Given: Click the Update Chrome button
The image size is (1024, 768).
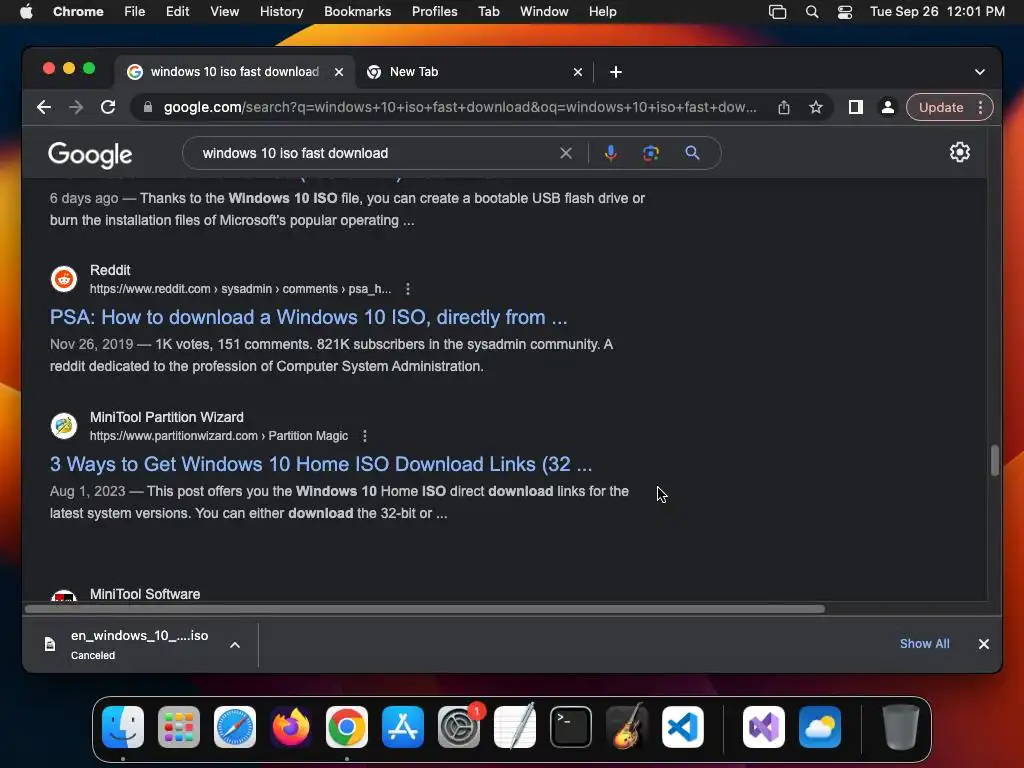Looking at the screenshot, I should click(x=941, y=107).
